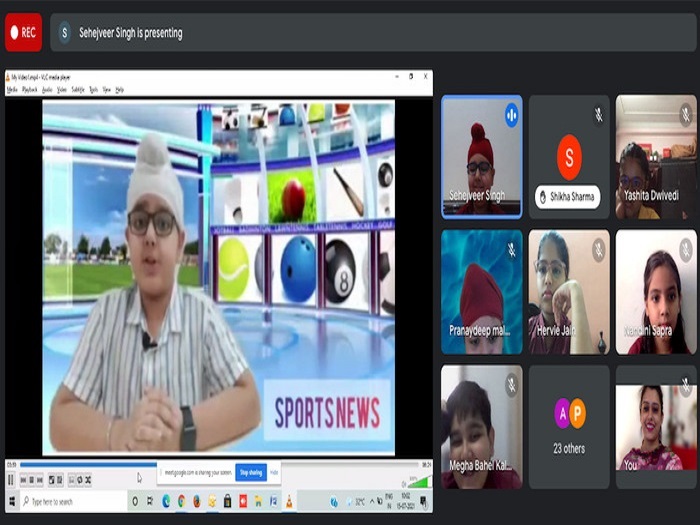
Task: Click the Shikha Sharma name label
Action: (568, 196)
